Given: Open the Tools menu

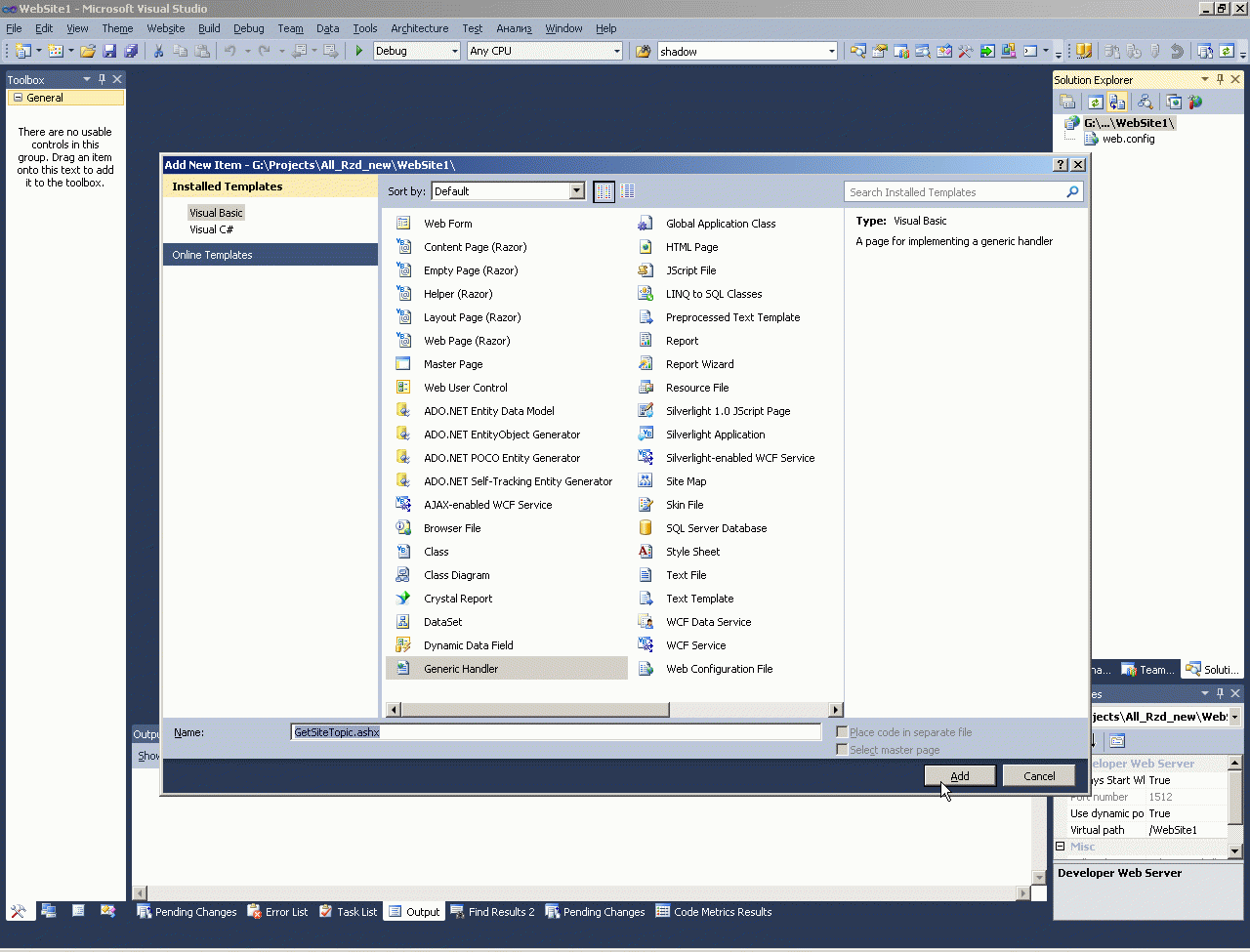Looking at the screenshot, I should point(365,28).
